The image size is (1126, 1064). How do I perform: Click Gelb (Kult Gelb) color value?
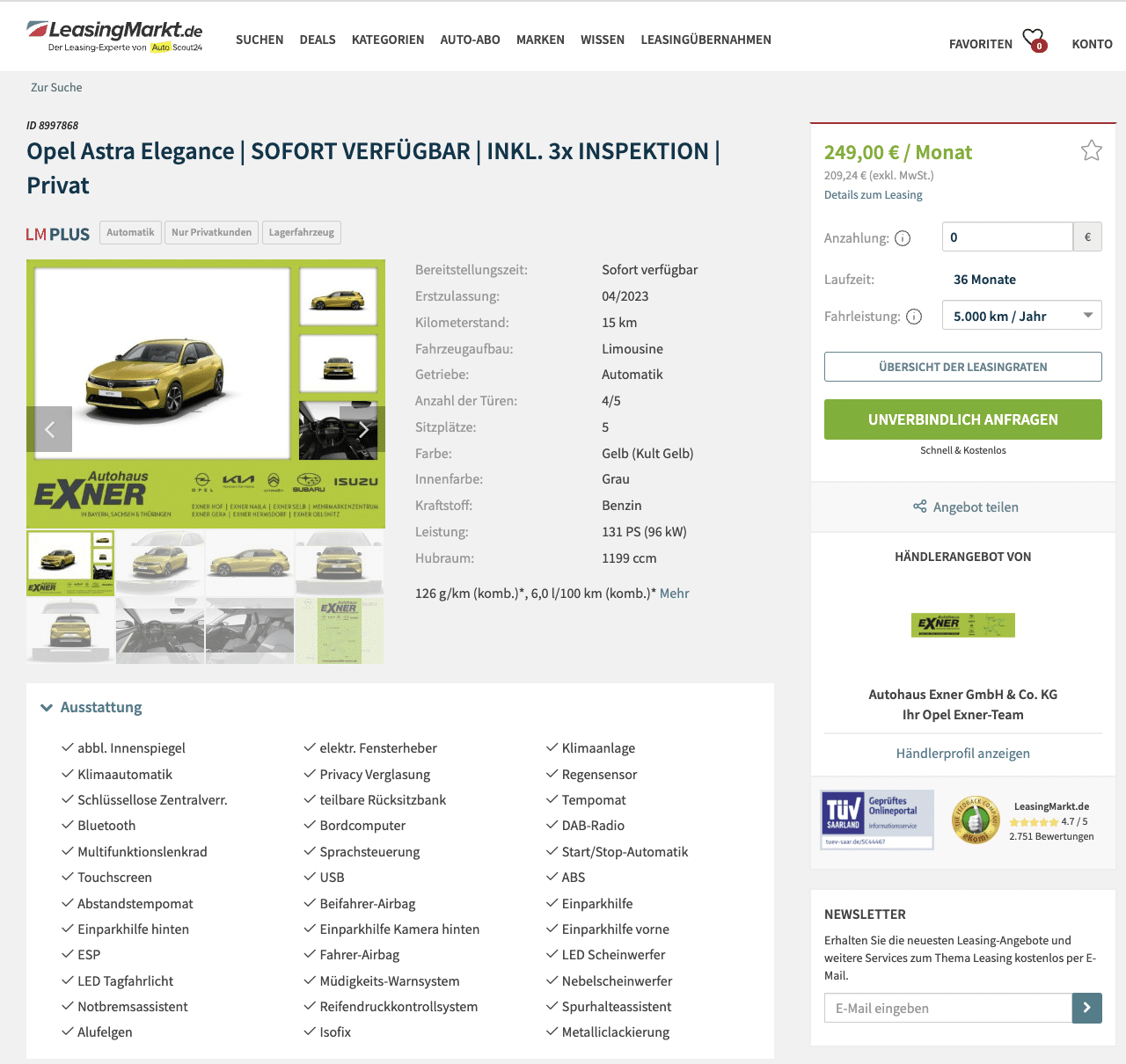click(647, 454)
